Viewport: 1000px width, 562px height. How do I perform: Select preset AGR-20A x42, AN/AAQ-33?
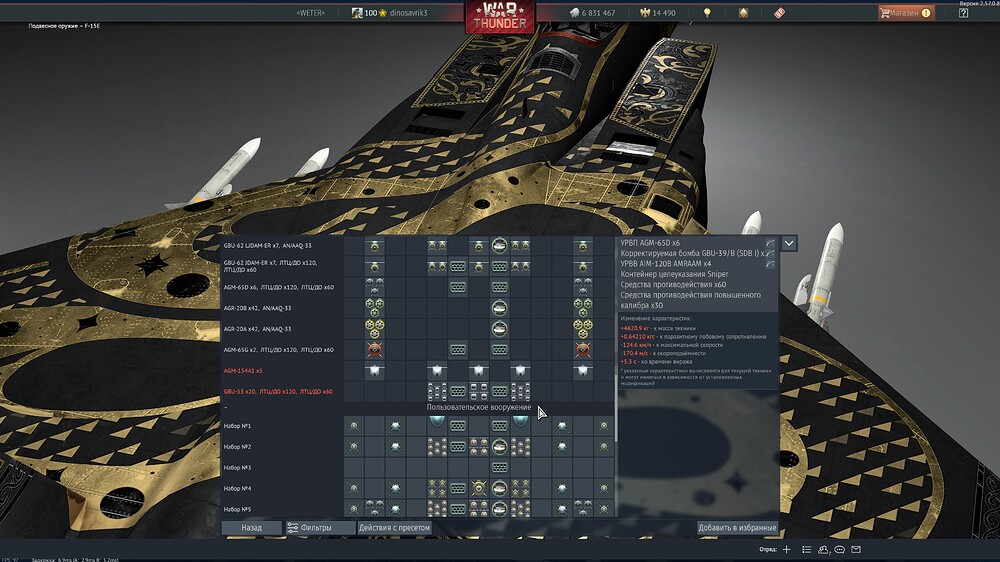click(257, 329)
